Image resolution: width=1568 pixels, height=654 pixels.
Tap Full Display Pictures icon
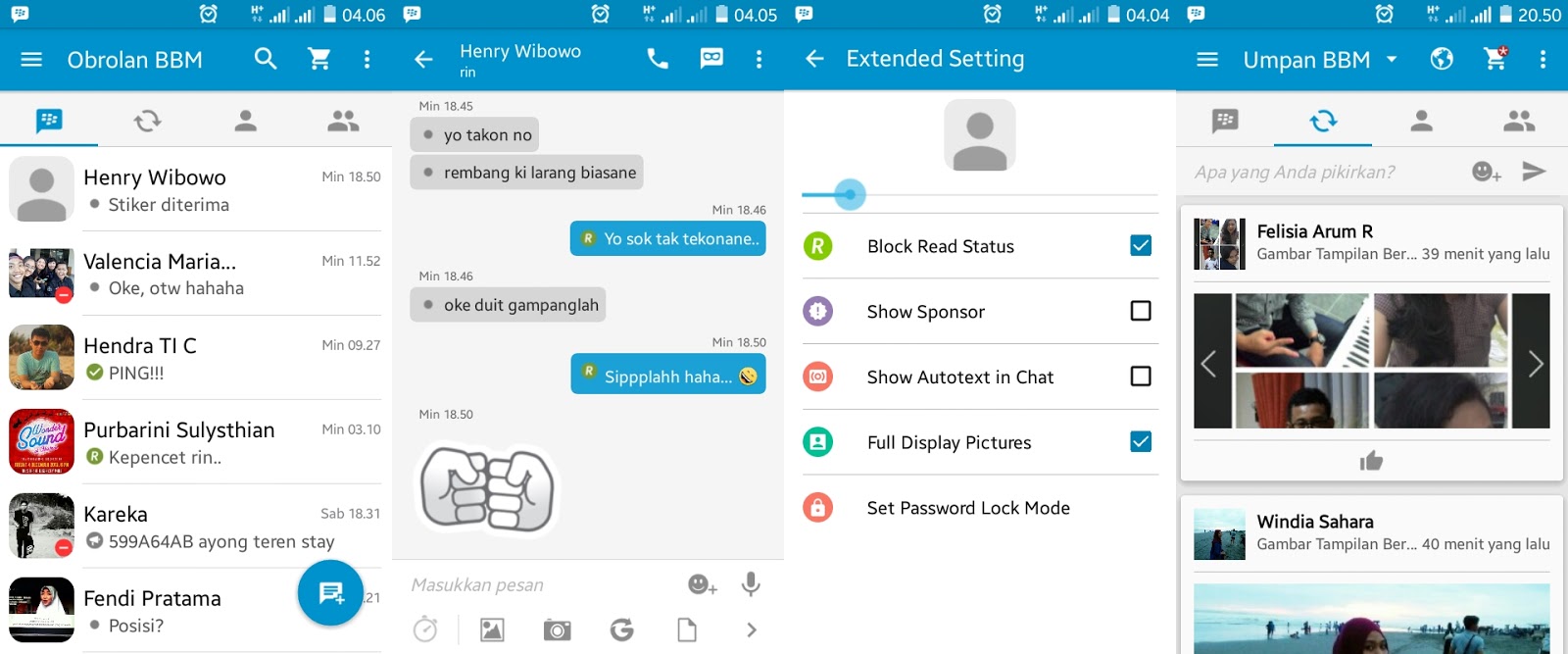point(817,442)
